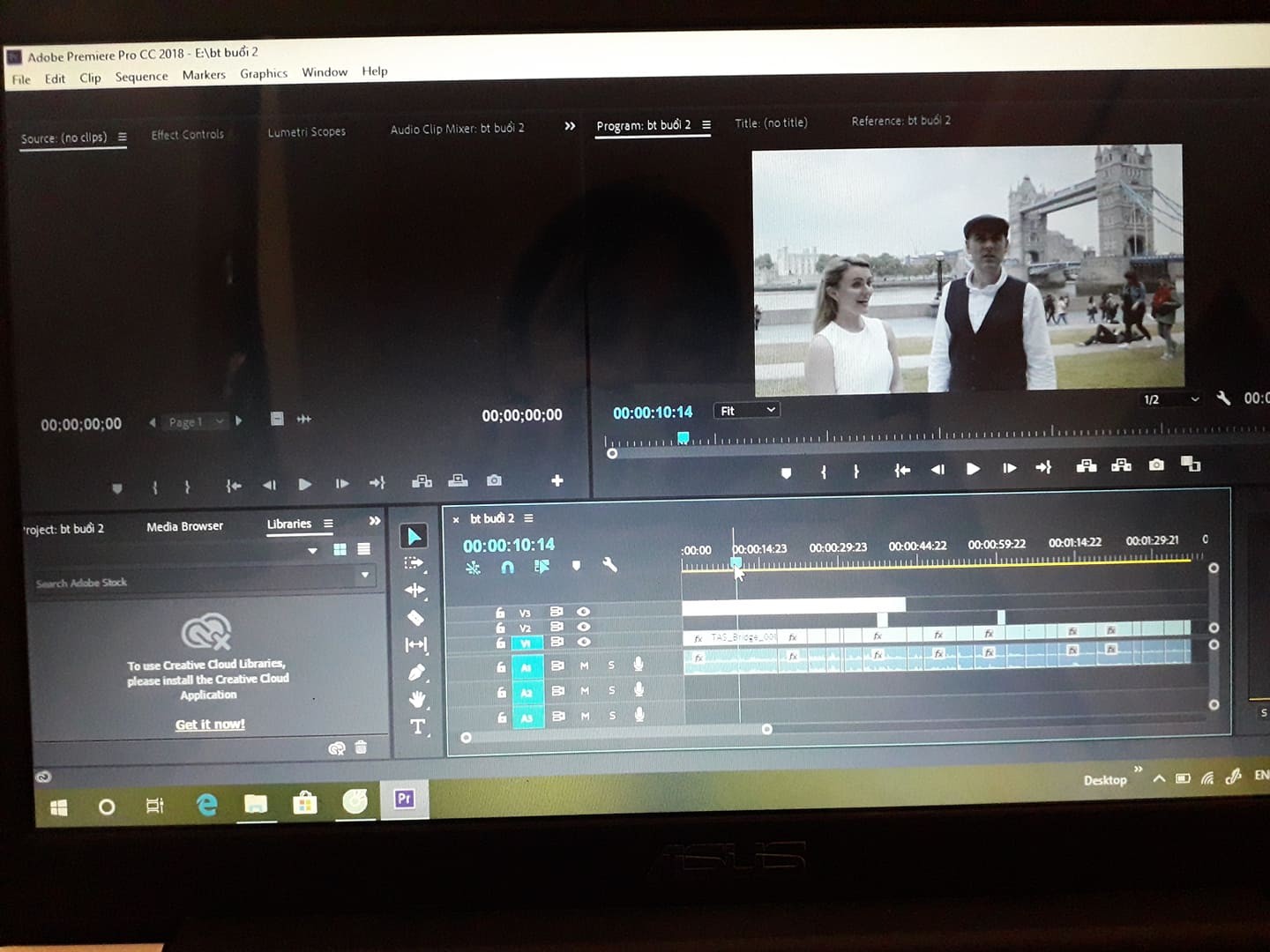
Task: Select the Razor tool
Action: tap(415, 617)
